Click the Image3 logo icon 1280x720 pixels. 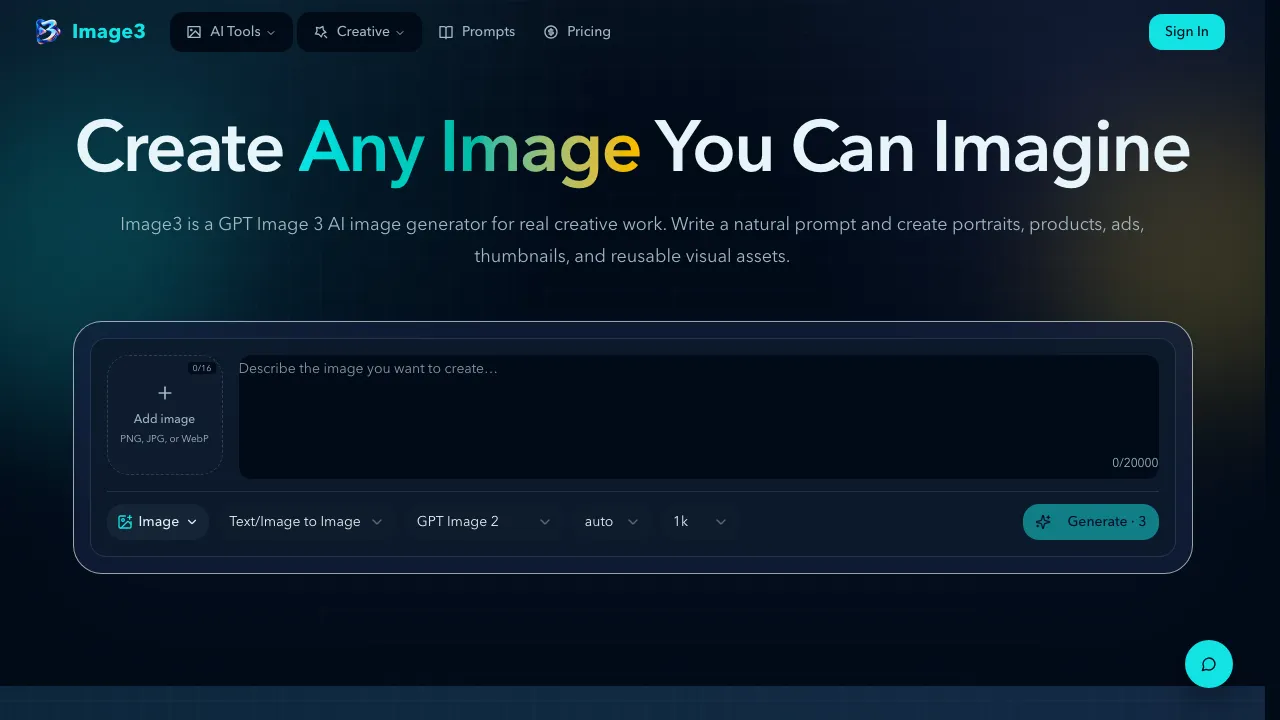47,32
